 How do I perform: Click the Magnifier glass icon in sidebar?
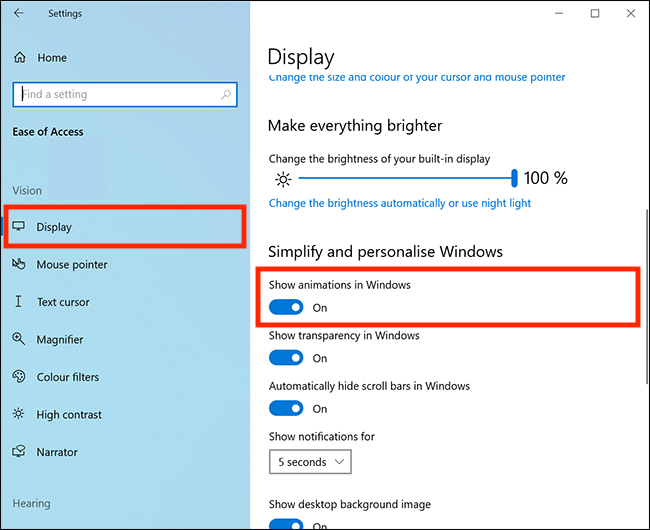coord(19,339)
